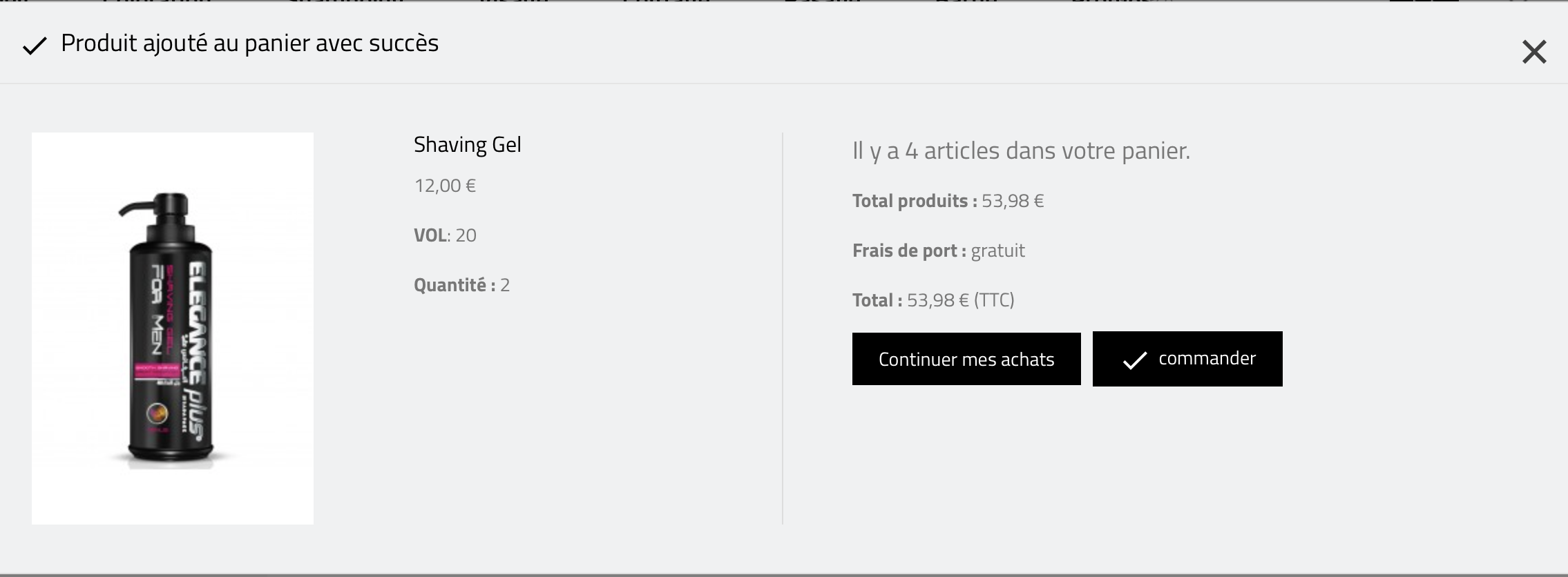The width and height of the screenshot is (1568, 577).
Task: Click the success checkmark beside the header message
Action: (35, 46)
